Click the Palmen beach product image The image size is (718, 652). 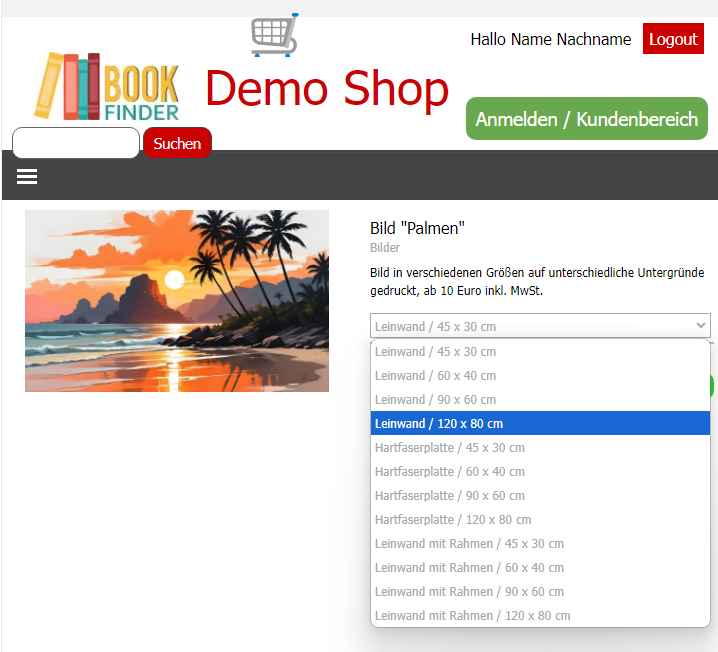coord(177,301)
